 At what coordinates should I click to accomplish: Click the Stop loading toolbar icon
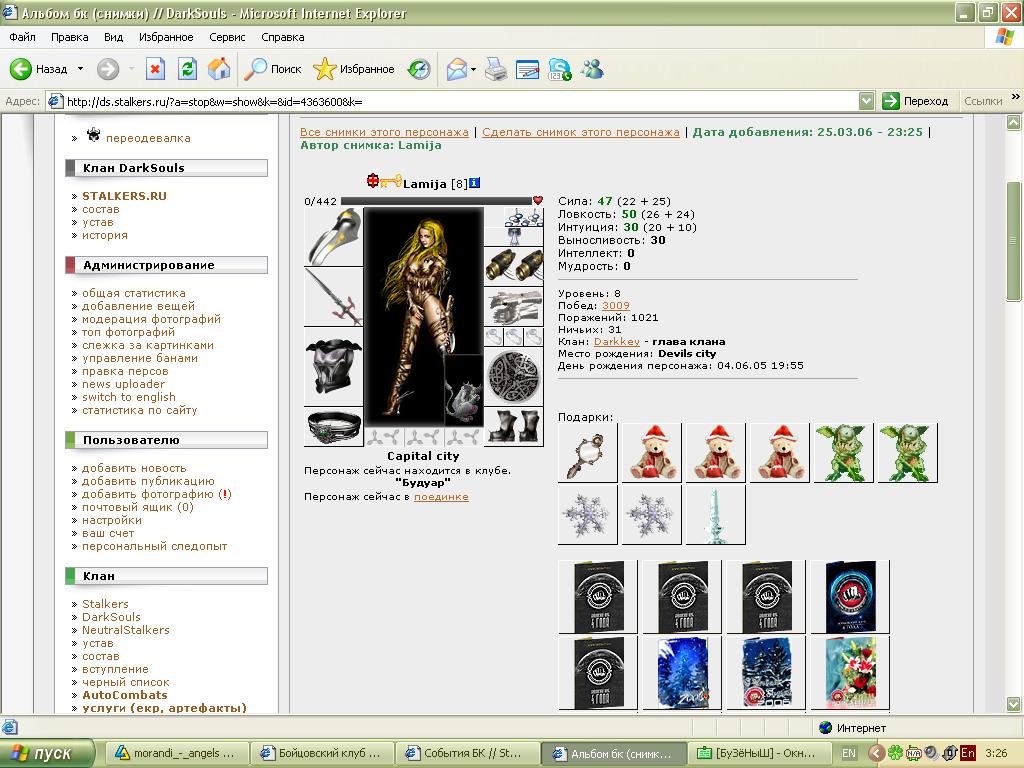(155, 69)
